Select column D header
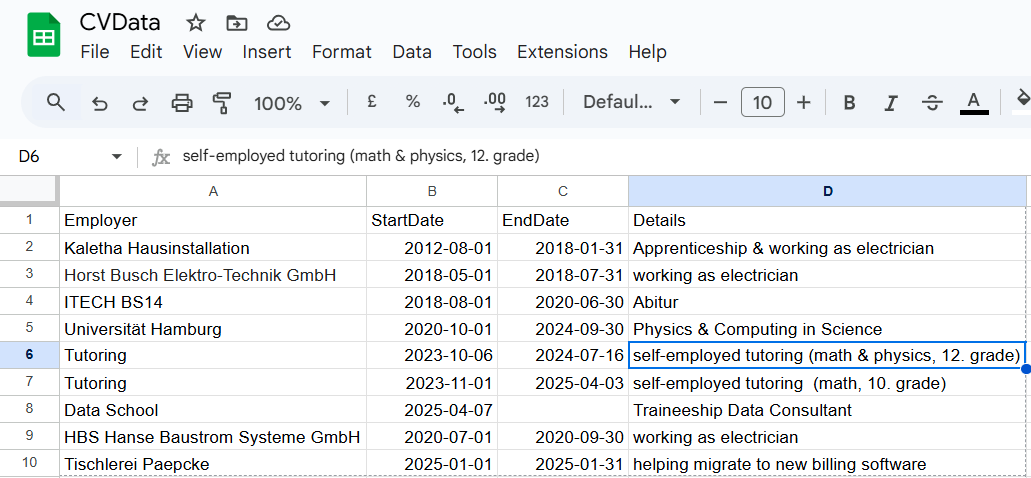The width and height of the screenshot is (1031, 478). [x=828, y=191]
